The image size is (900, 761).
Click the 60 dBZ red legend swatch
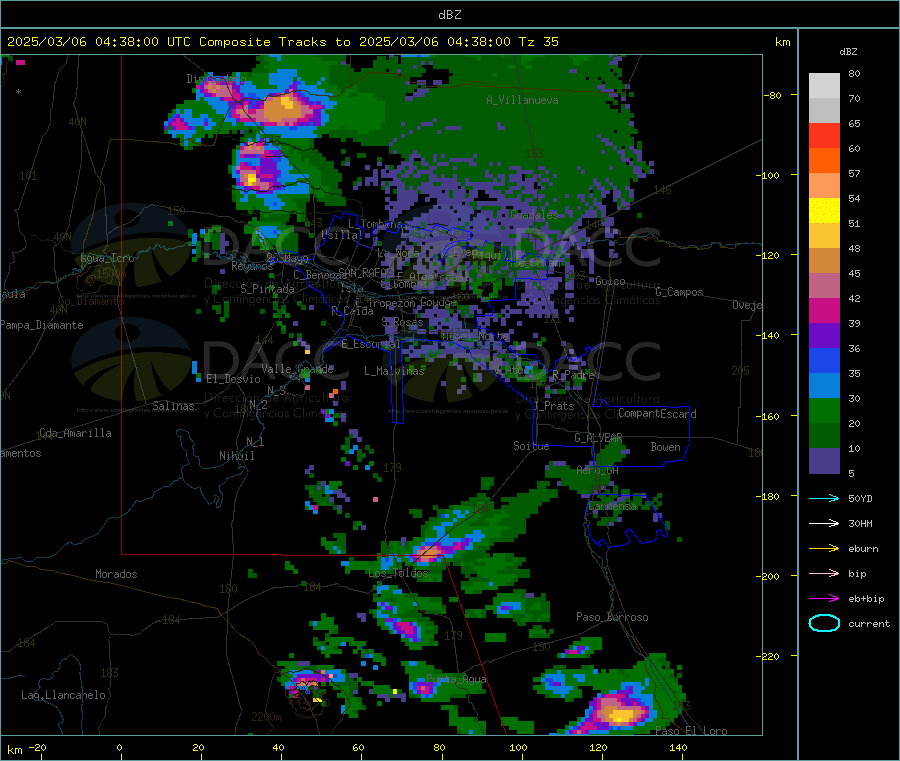tap(824, 135)
